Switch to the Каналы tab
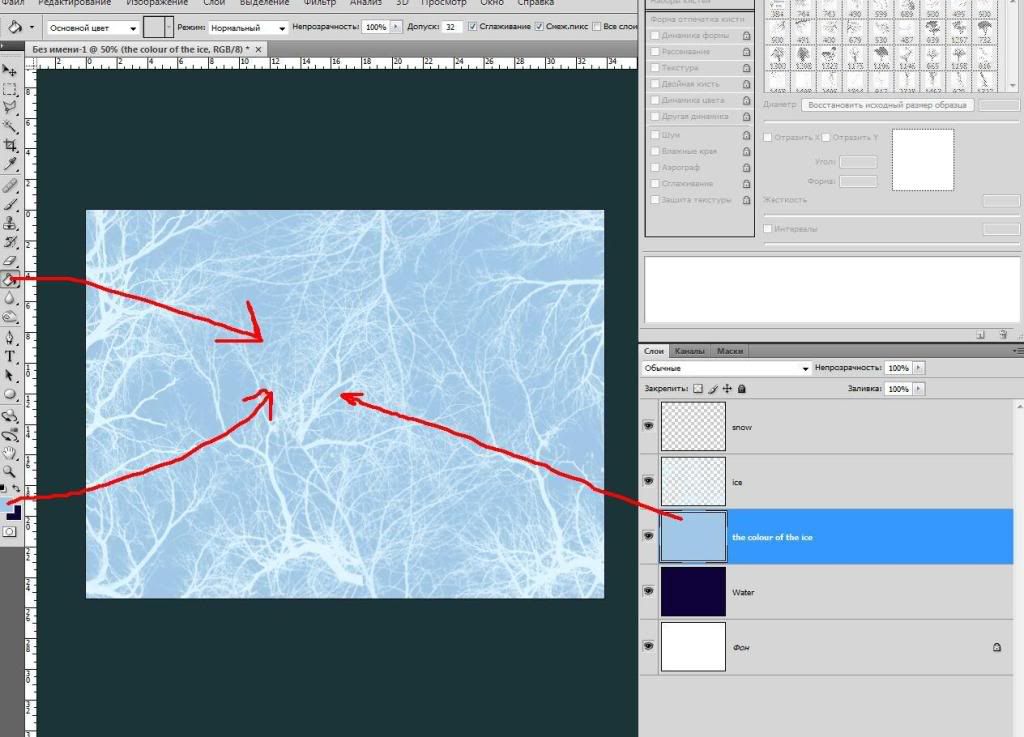This screenshot has width=1024, height=737. tap(689, 351)
